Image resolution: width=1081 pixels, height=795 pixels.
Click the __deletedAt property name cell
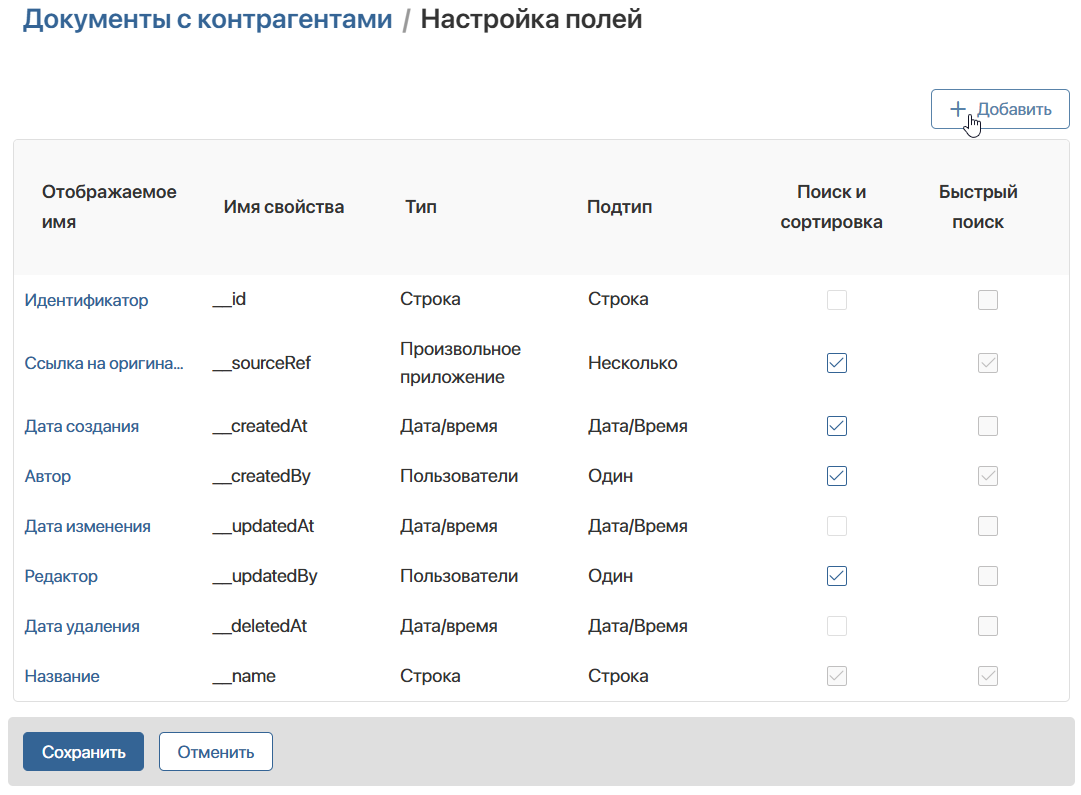coord(260,626)
